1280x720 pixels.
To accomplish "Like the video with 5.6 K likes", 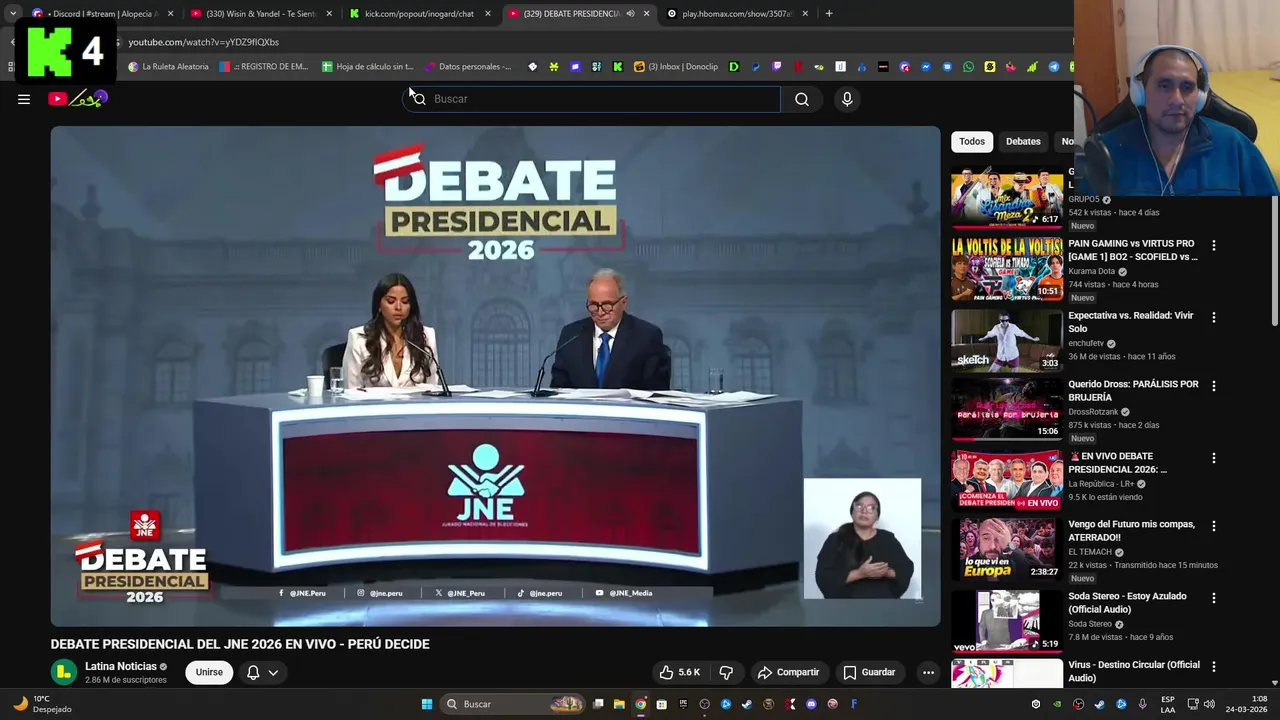I will pos(679,672).
